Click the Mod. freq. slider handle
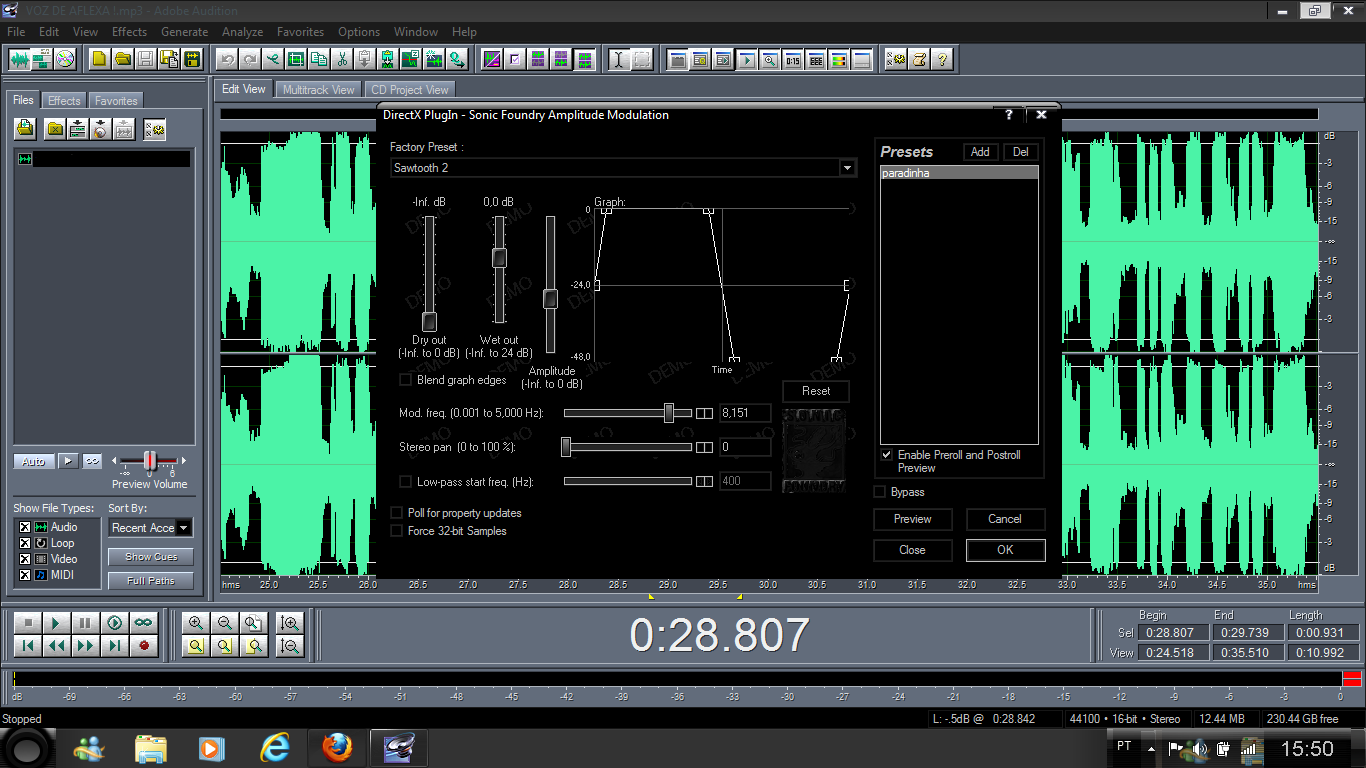This screenshot has width=1366, height=768. pos(669,413)
